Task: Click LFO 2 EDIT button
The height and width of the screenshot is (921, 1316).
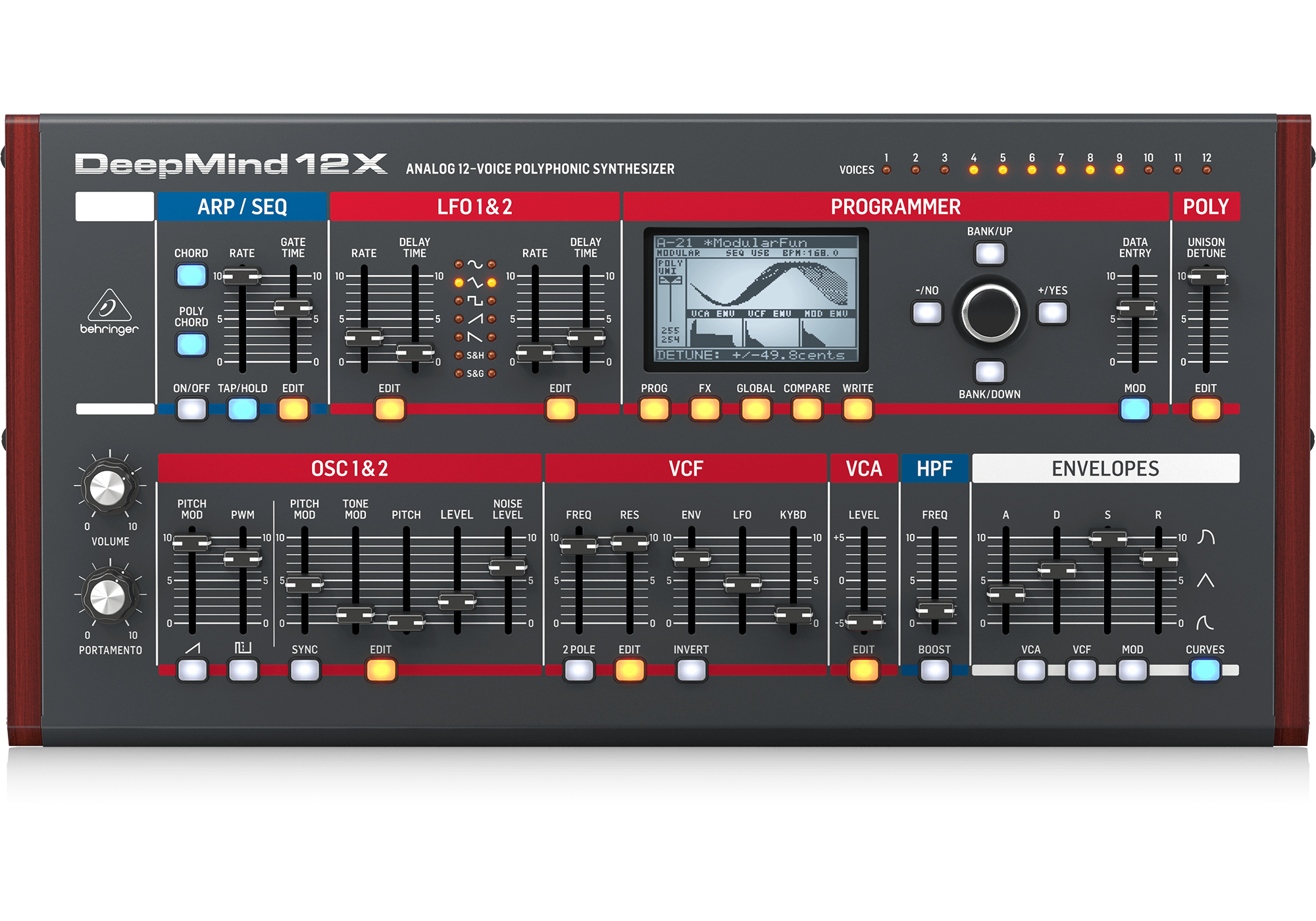Action: tap(561, 409)
